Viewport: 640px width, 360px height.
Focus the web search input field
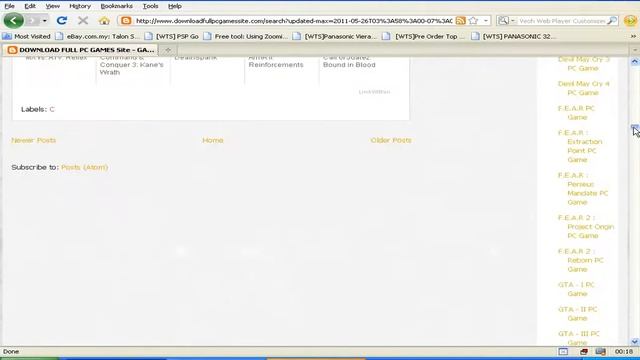(x=562, y=20)
